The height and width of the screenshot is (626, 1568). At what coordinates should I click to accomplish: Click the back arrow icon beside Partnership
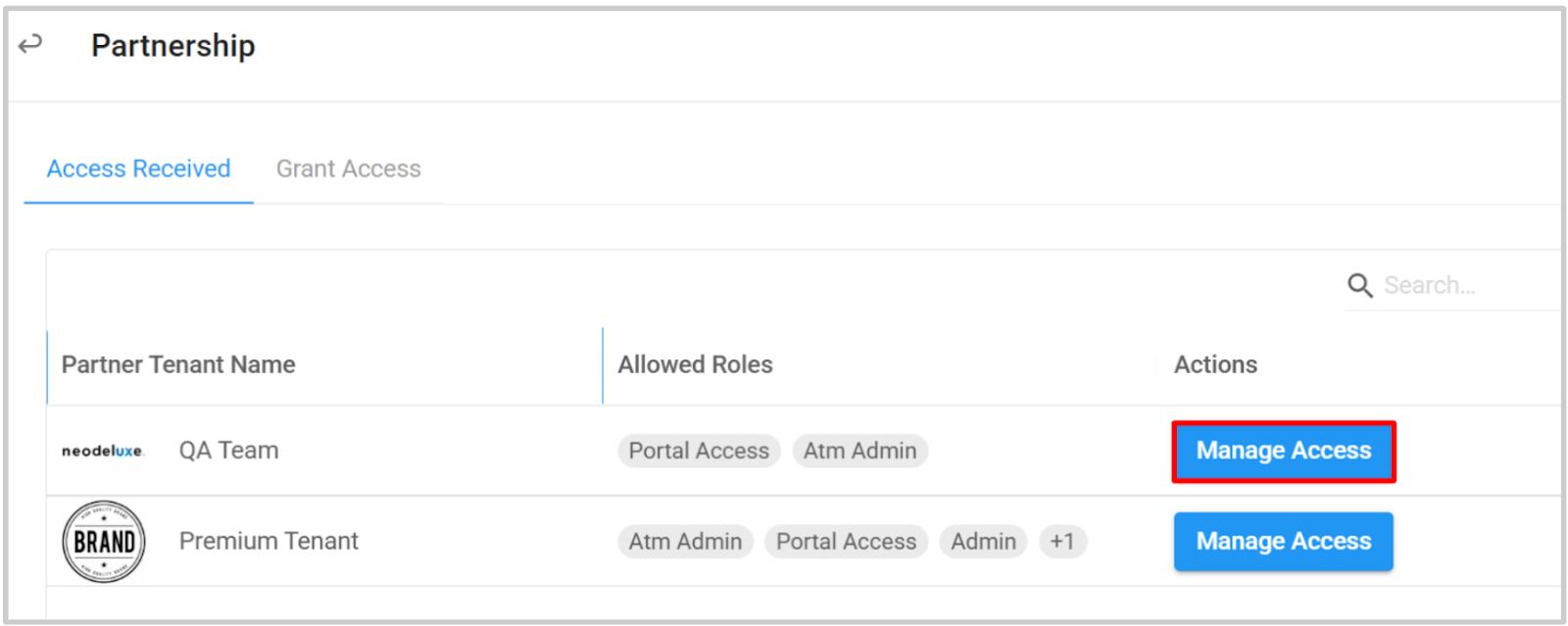tap(30, 44)
